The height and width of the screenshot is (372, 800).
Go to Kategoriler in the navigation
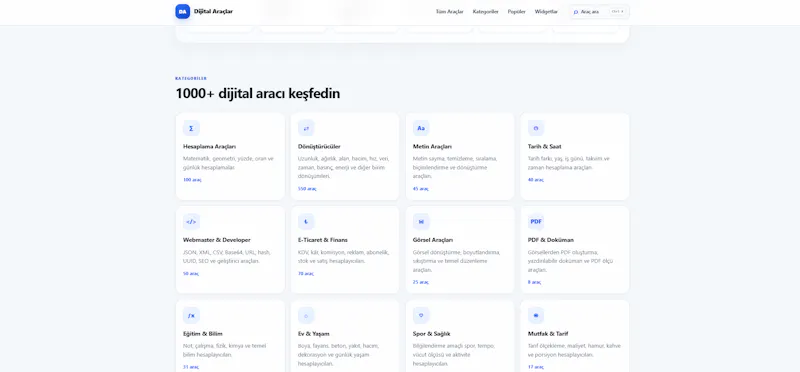485,12
